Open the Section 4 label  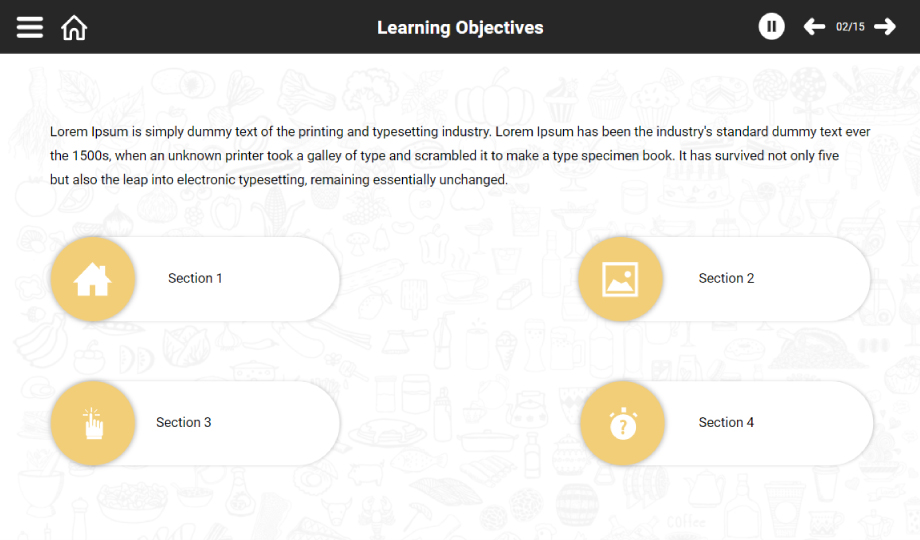(x=726, y=422)
